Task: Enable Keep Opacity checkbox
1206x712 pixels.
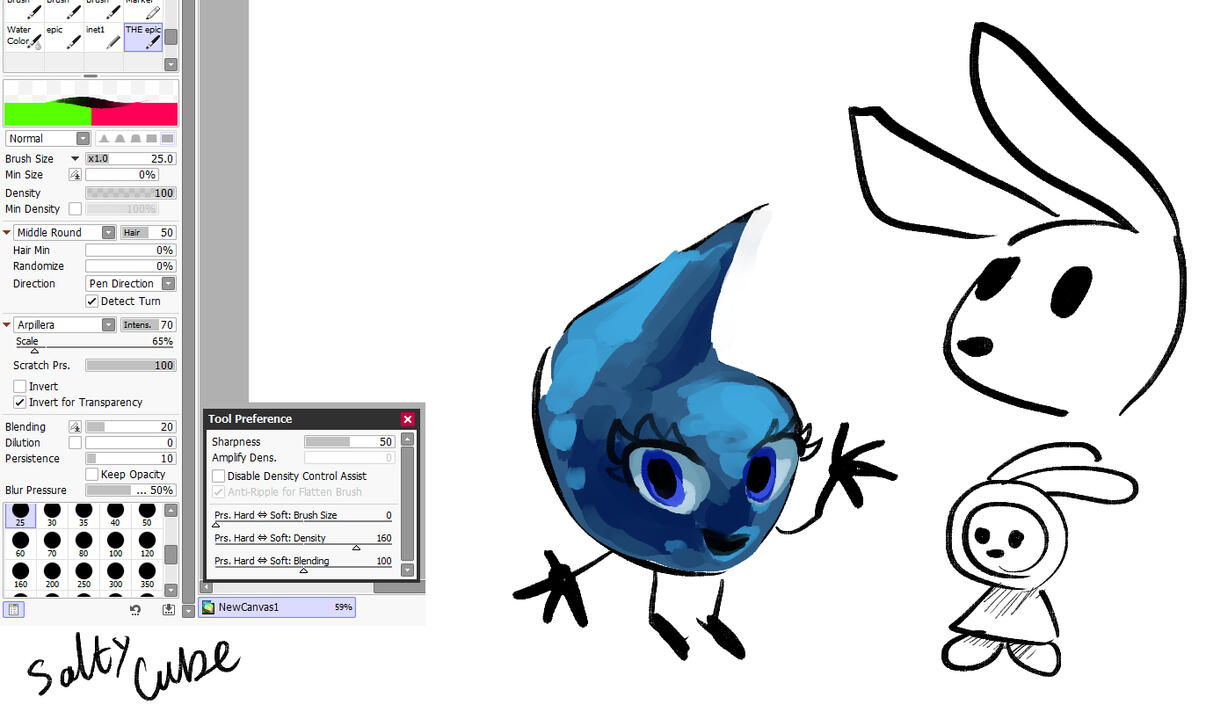Action: [x=93, y=474]
